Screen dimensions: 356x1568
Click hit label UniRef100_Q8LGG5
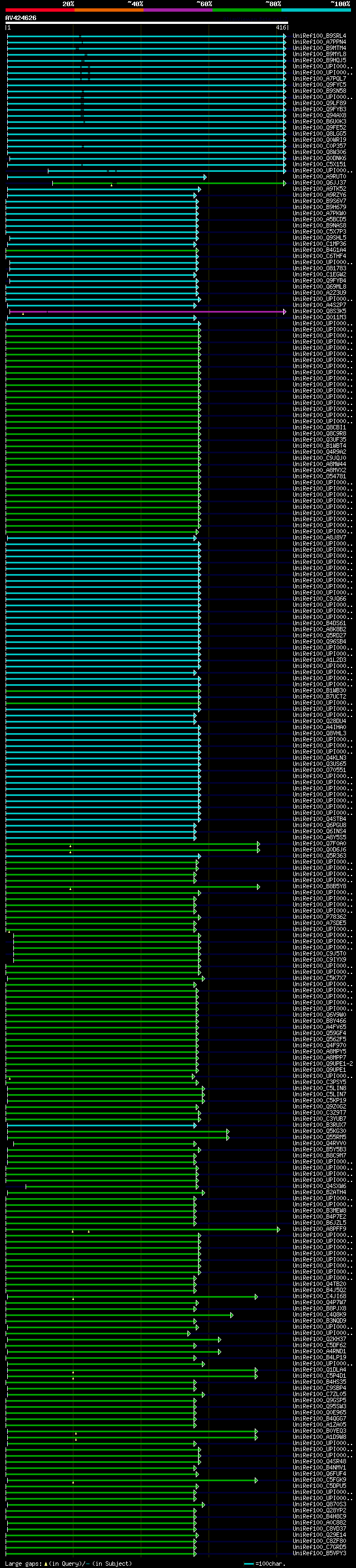click(319, 134)
